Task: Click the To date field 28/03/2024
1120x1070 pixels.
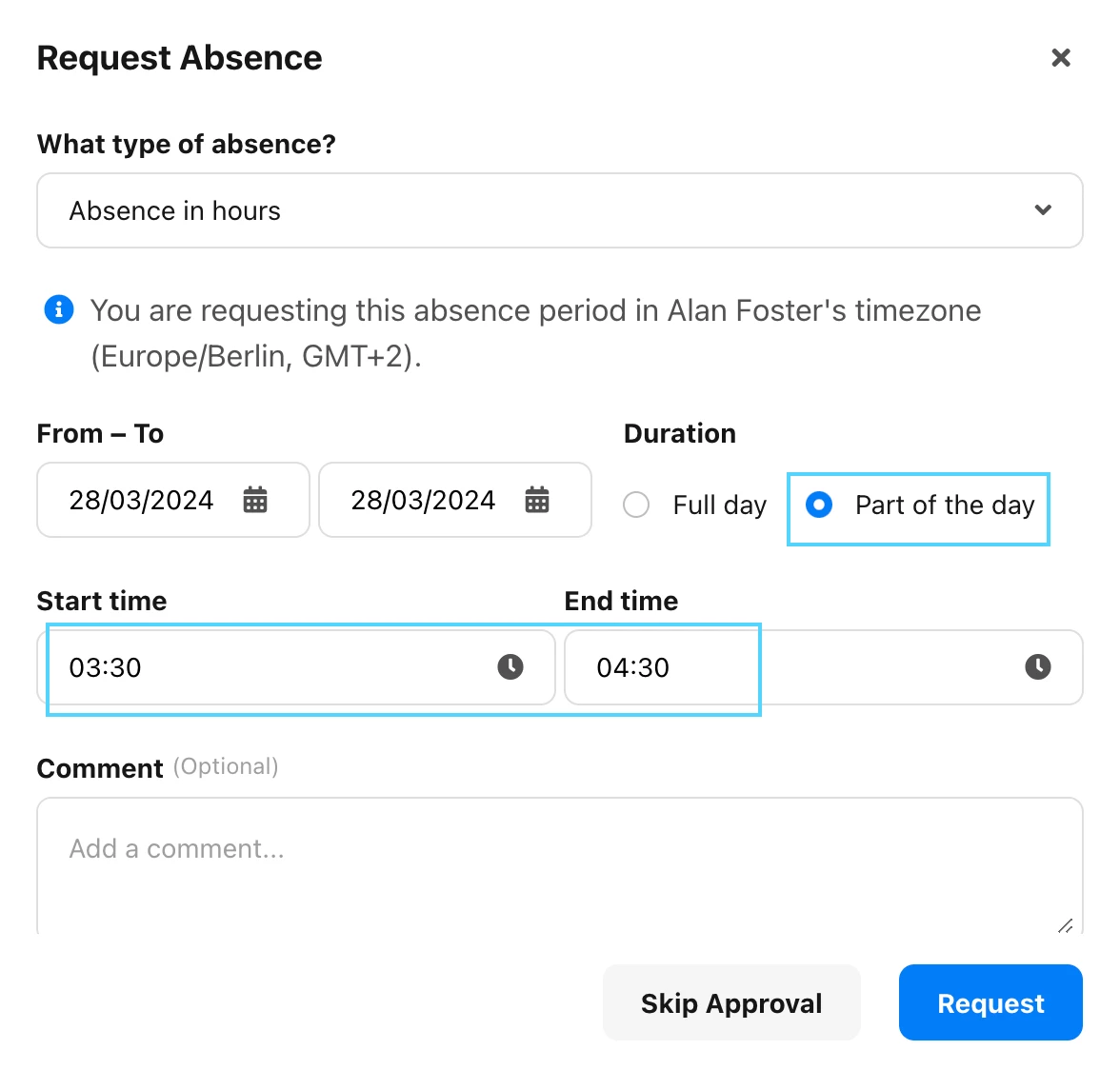Action: point(455,500)
